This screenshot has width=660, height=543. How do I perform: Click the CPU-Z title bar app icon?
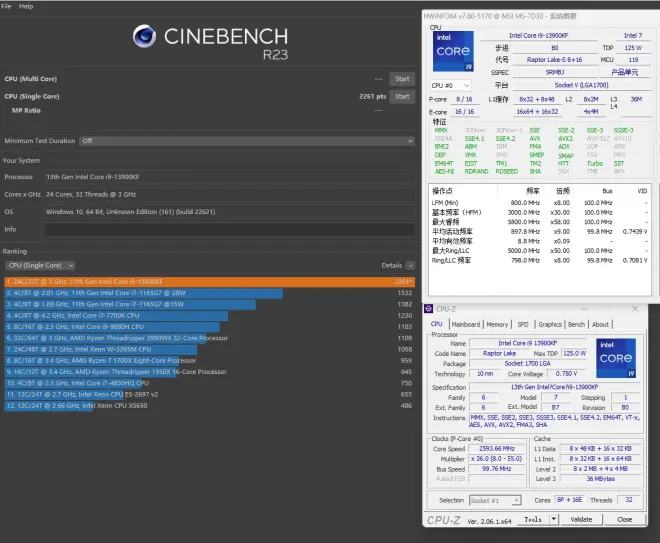click(x=430, y=309)
